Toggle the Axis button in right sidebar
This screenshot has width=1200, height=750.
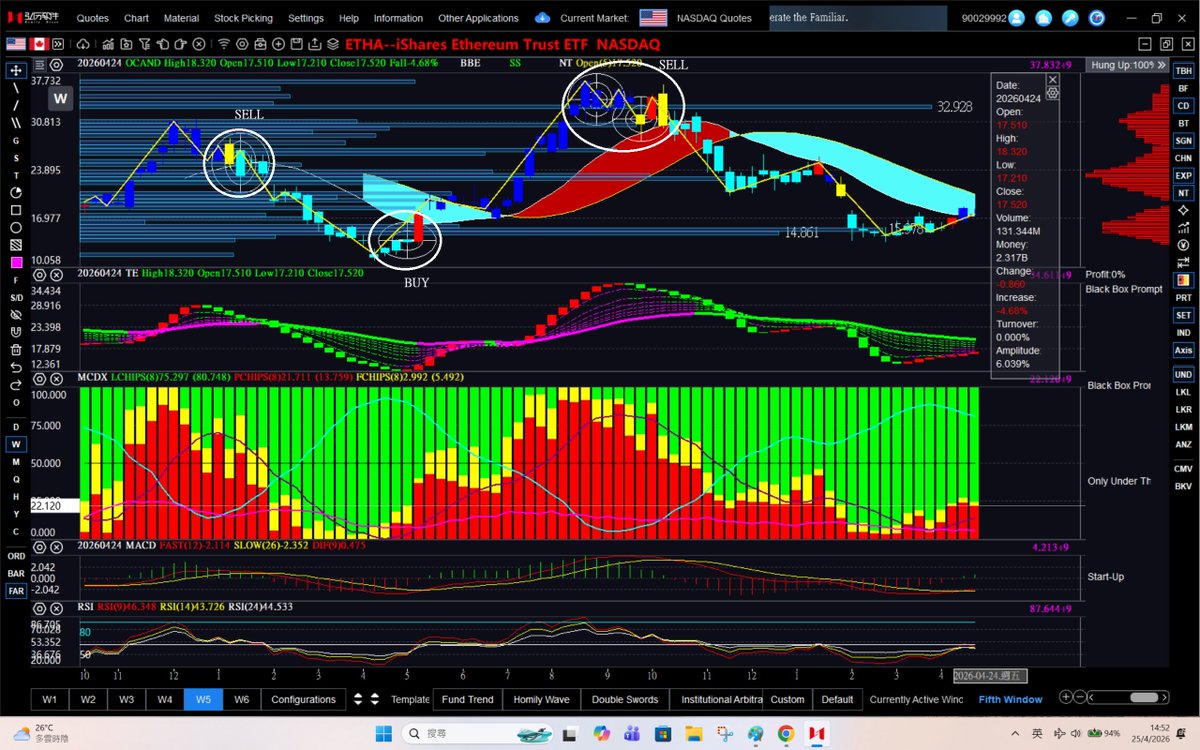[1183, 350]
